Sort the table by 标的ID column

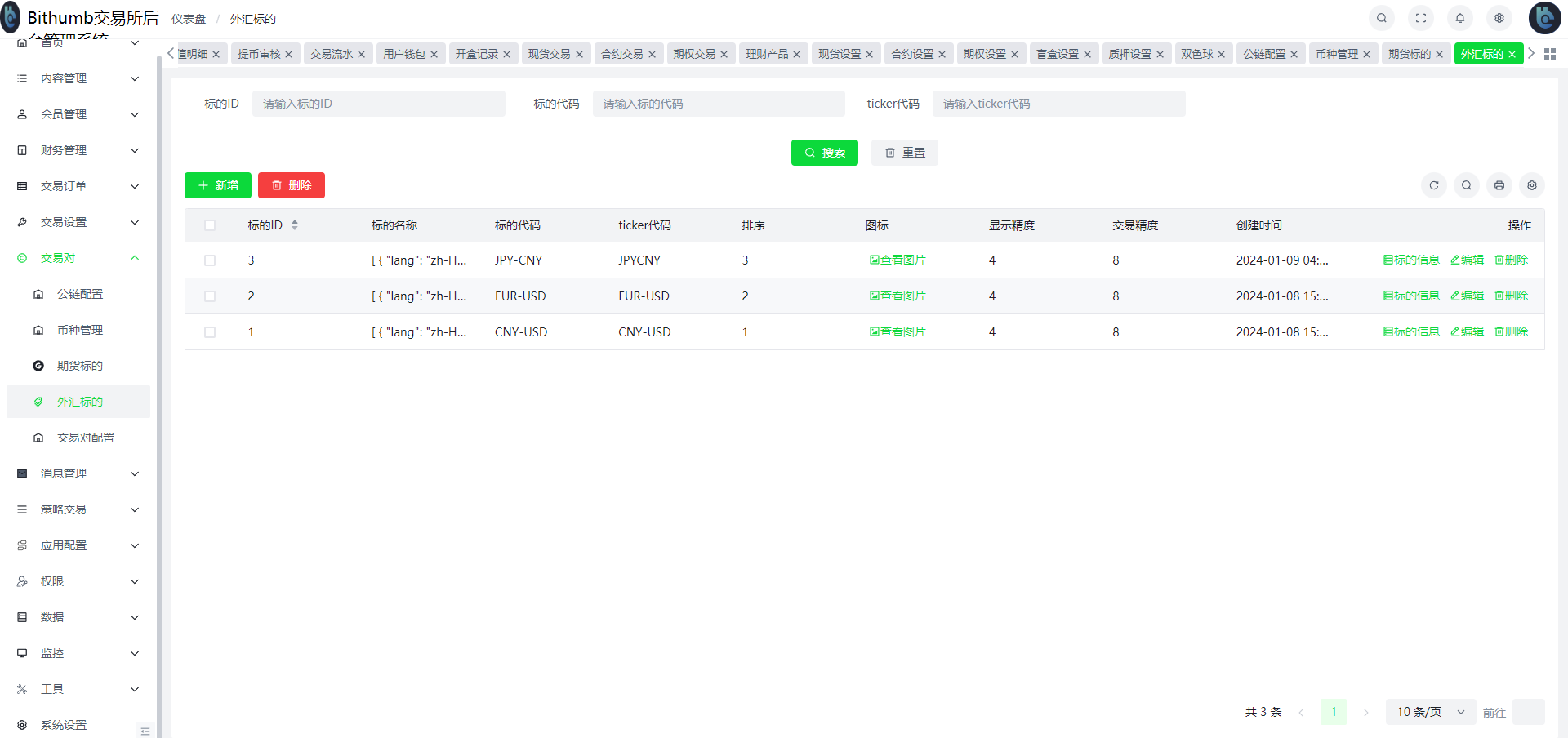coord(295,225)
